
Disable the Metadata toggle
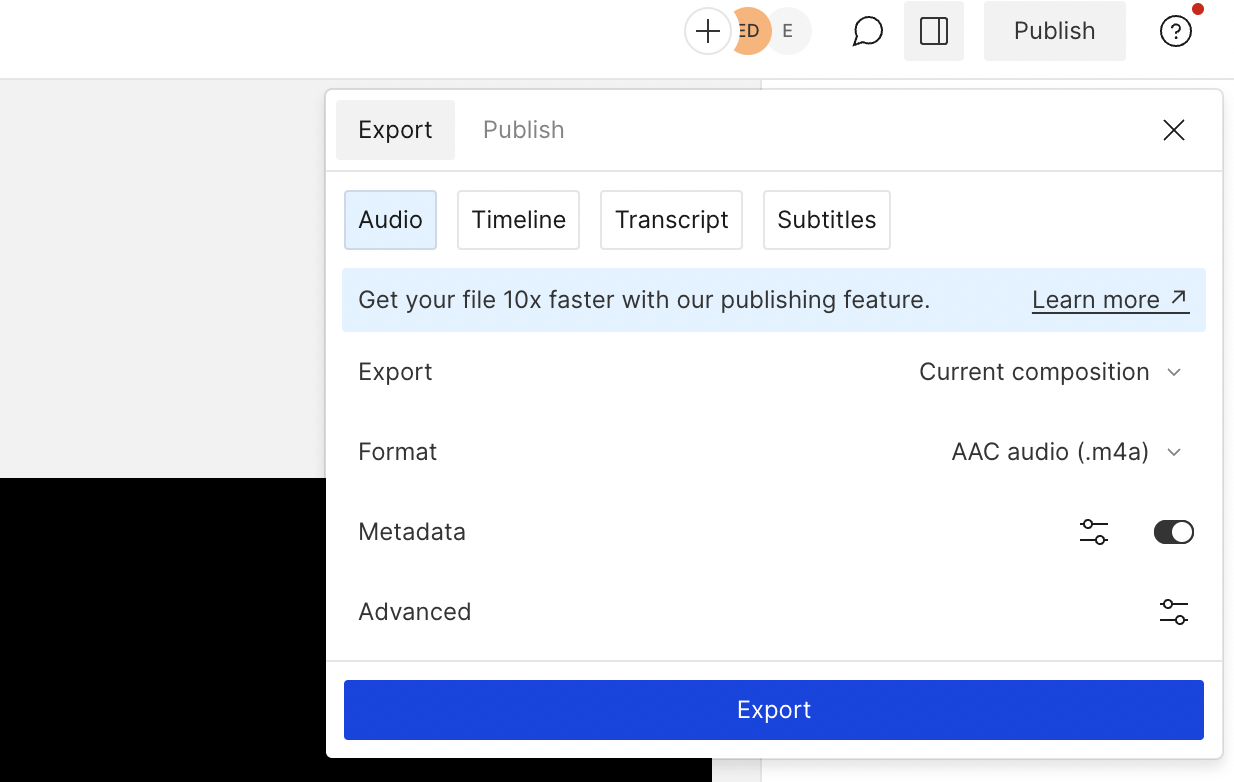coord(1173,532)
